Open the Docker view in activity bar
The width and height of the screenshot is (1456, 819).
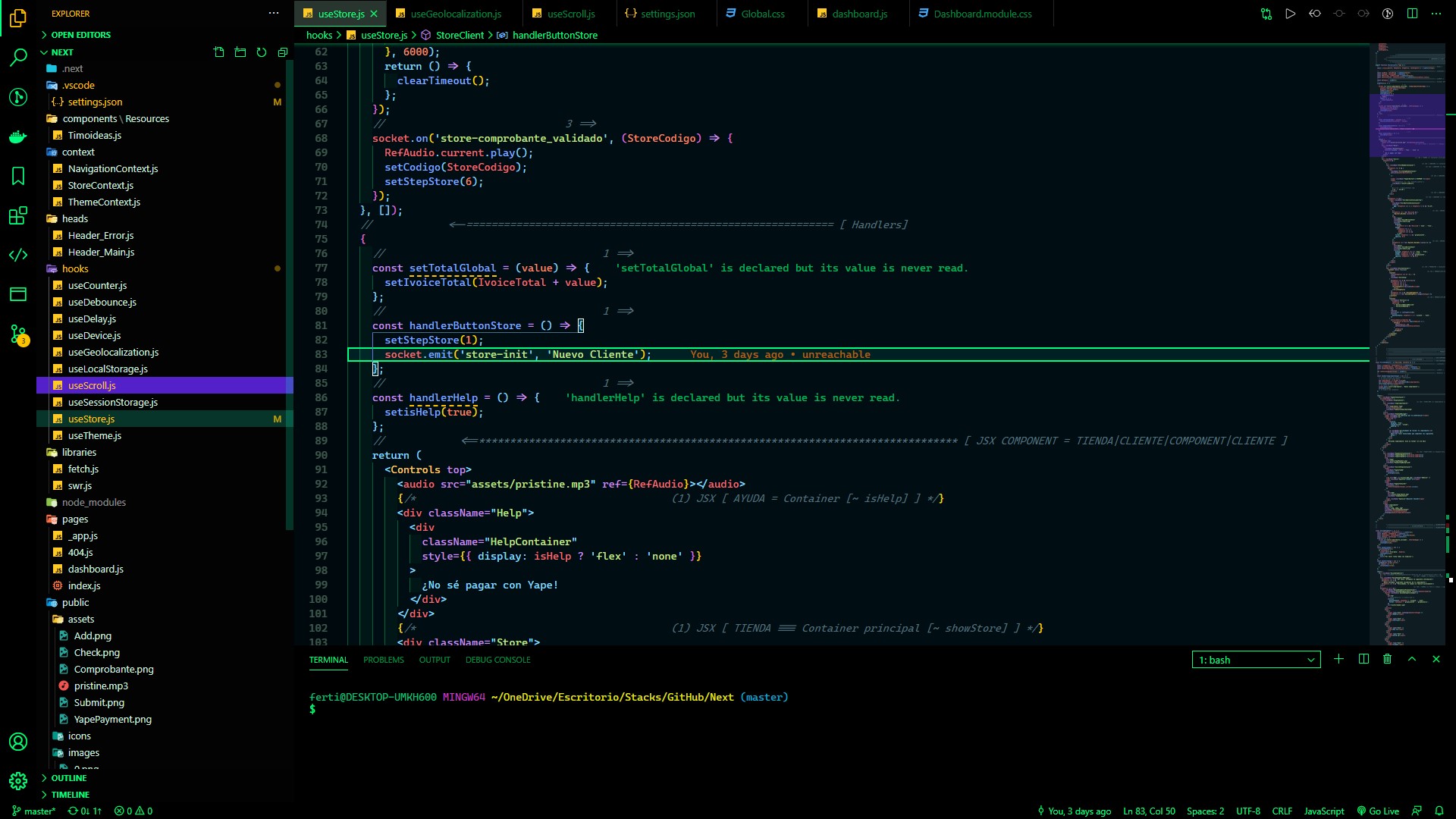tap(18, 137)
